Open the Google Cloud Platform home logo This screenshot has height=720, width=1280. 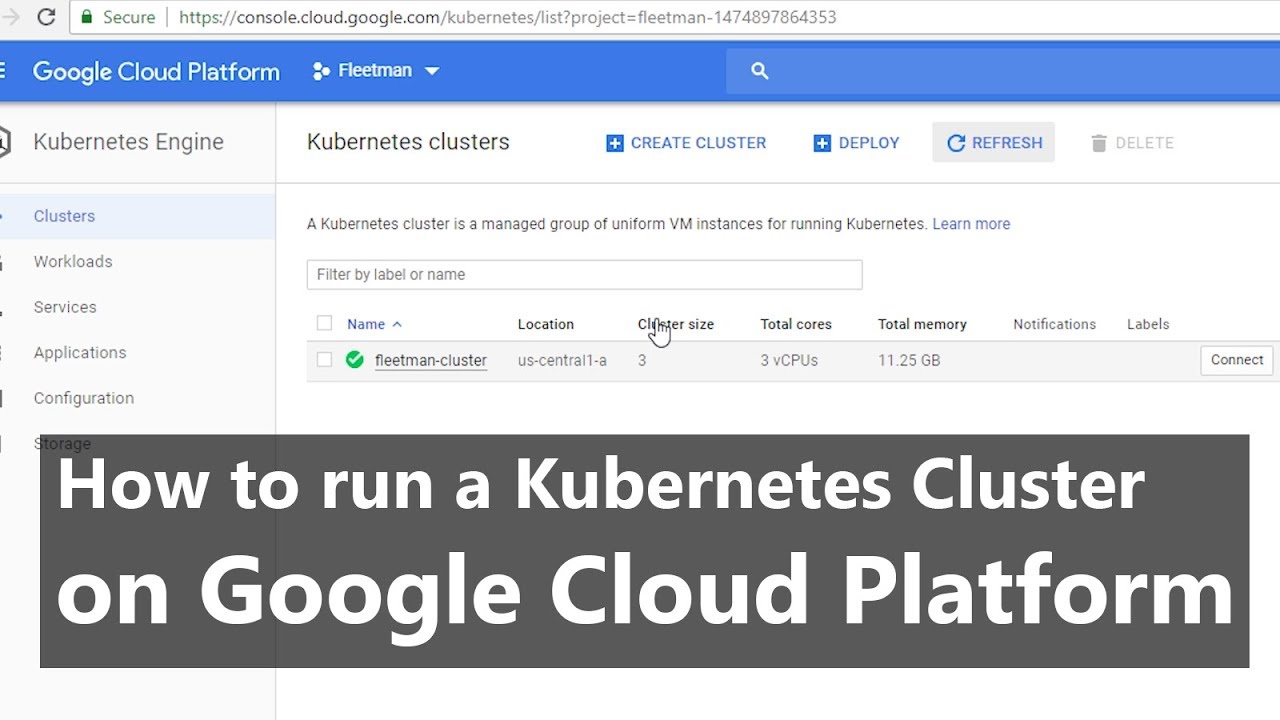point(156,72)
